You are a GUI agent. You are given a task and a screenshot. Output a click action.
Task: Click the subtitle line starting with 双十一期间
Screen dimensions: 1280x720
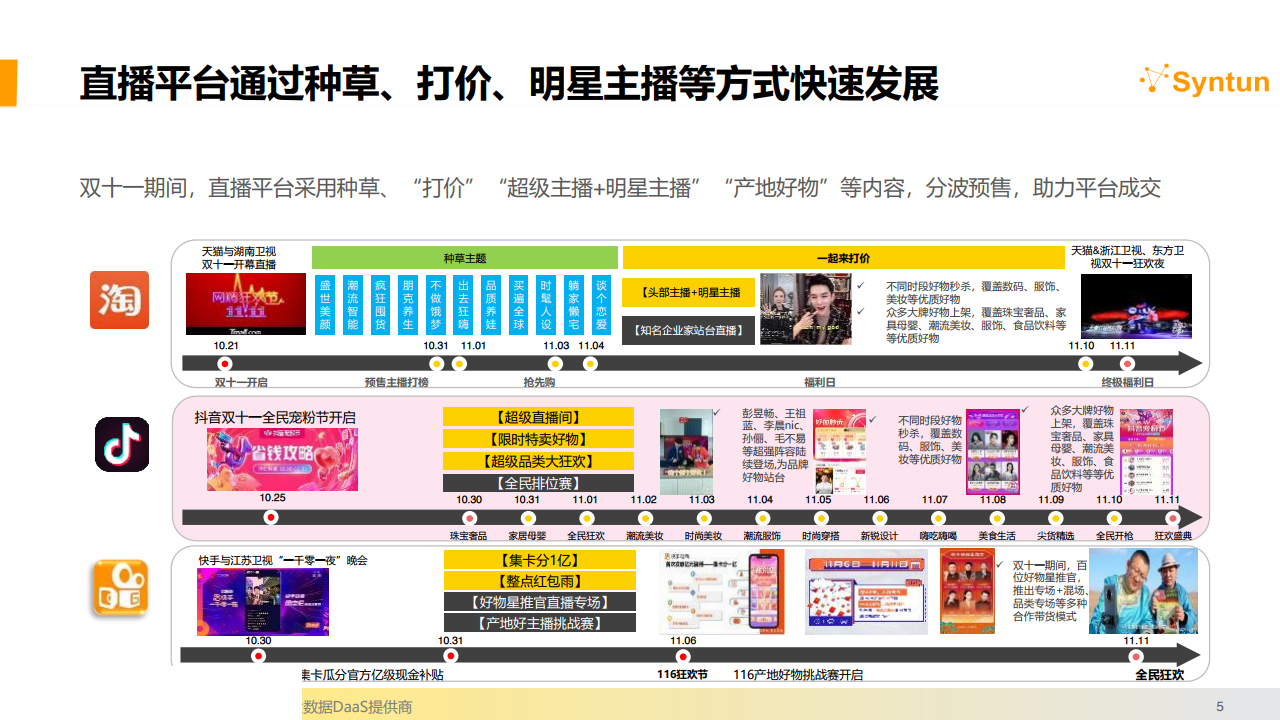tap(620, 188)
